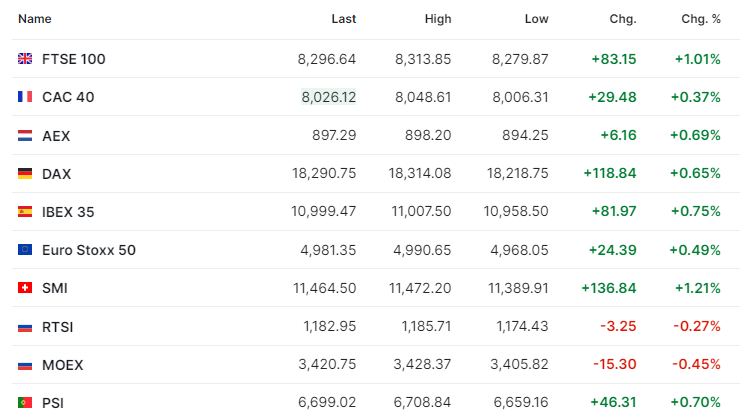The image size is (740, 414).
Task: Click IBEX 35 high value 11,007.50
Action: tap(421, 211)
